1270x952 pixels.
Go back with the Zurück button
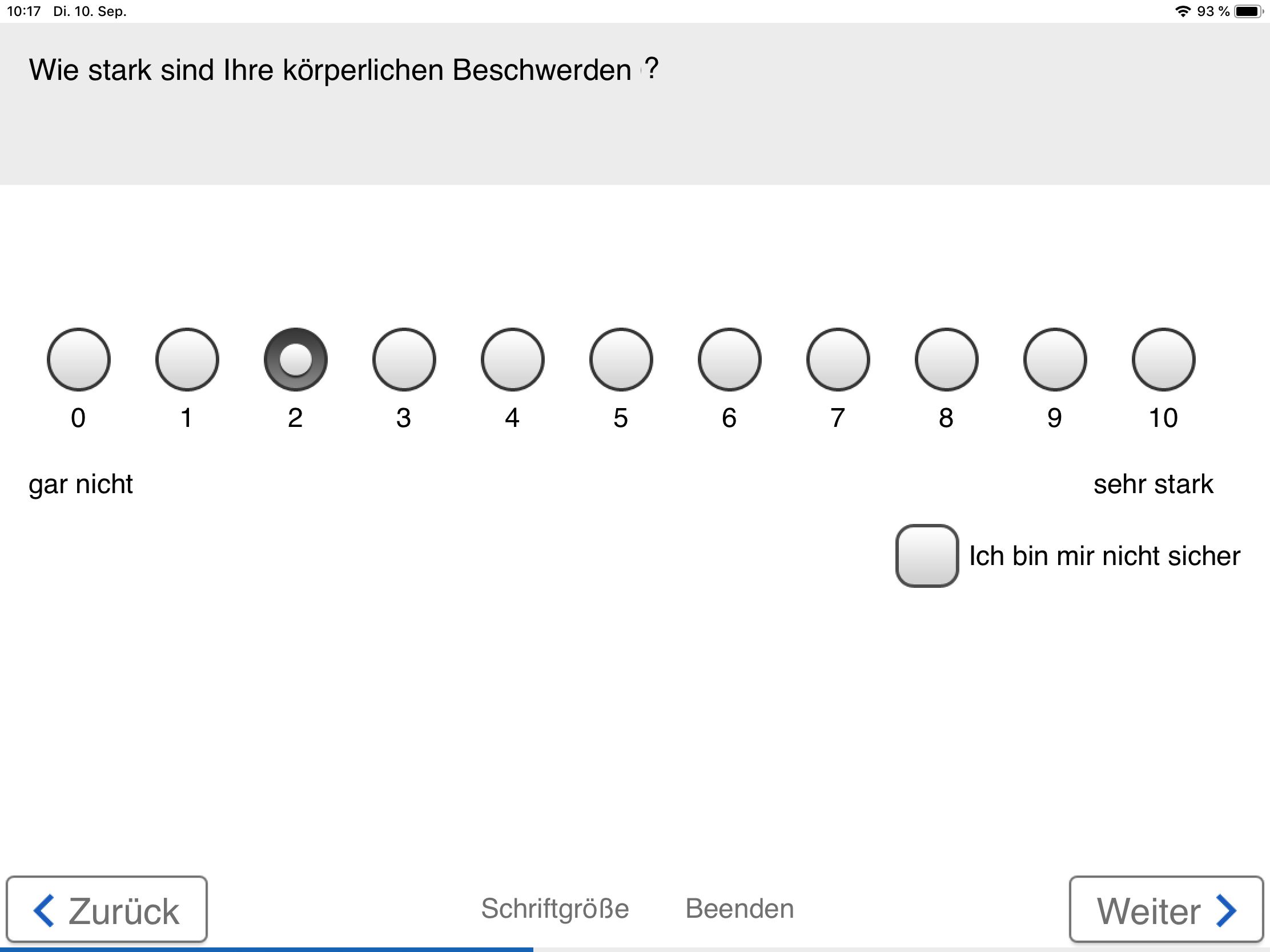tap(107, 910)
